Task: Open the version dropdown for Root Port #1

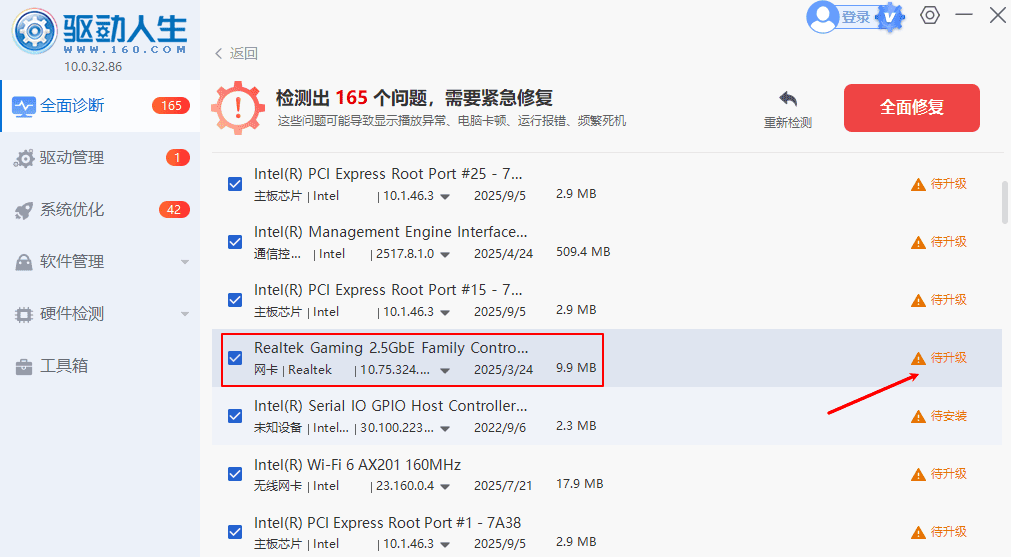Action: [445, 545]
